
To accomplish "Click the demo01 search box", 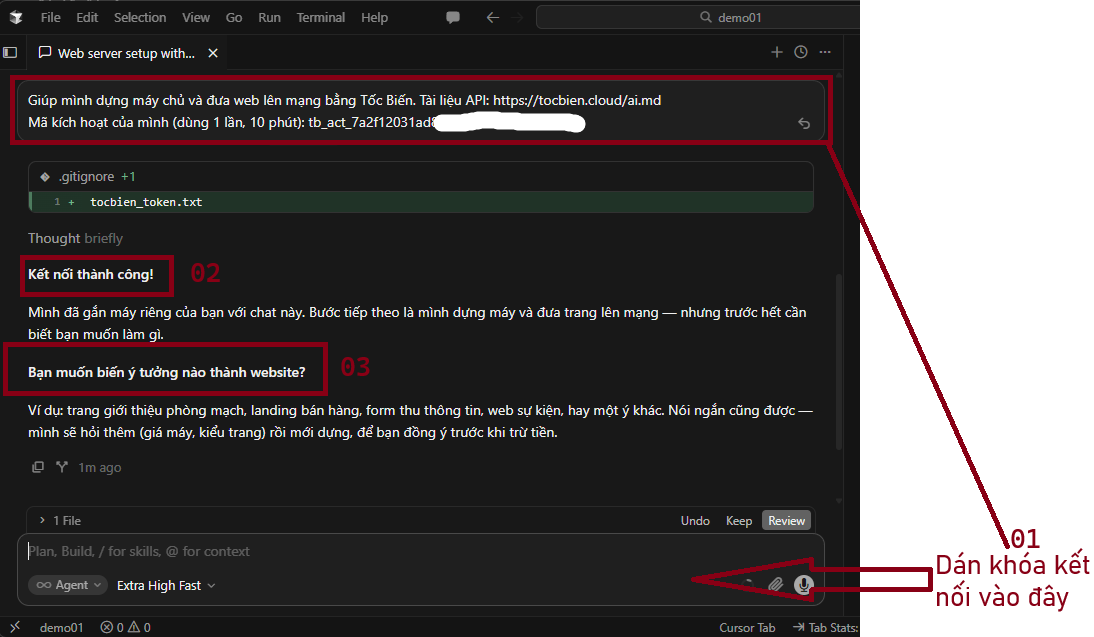I will pyautogui.click(x=698, y=17).
